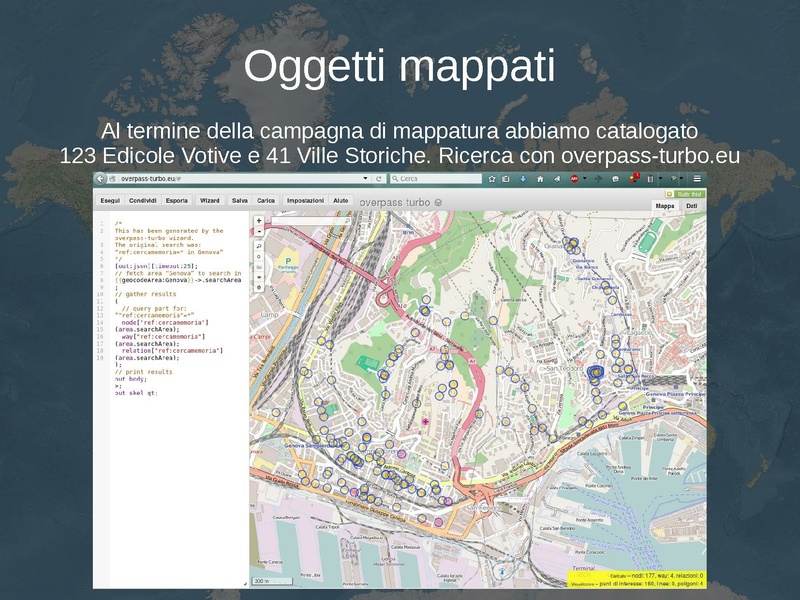Viewport: 800px width, 600px height.
Task: Zoom in with the map plus control
Action: (258, 220)
